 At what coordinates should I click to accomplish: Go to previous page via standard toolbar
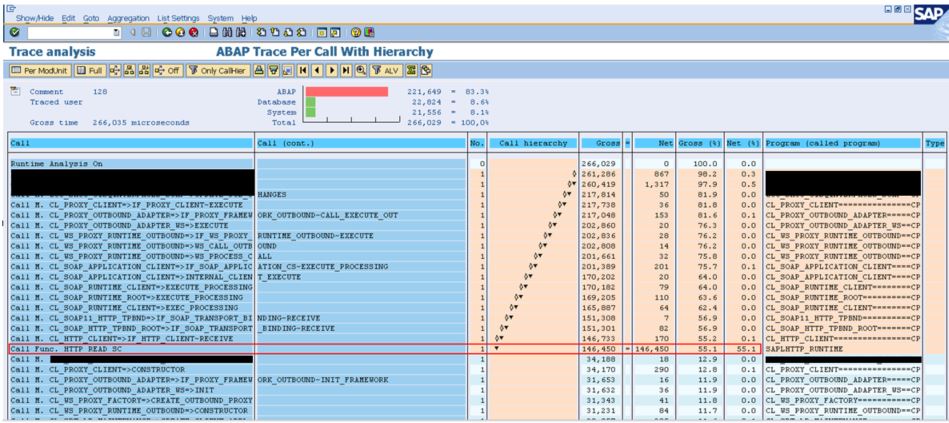pos(275,32)
